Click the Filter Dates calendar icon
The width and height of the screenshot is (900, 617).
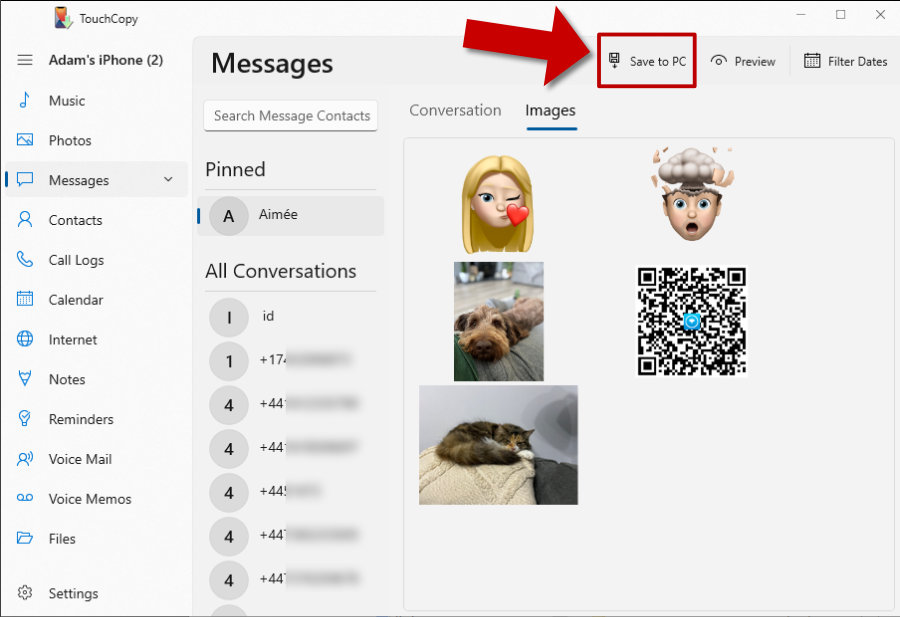point(812,60)
